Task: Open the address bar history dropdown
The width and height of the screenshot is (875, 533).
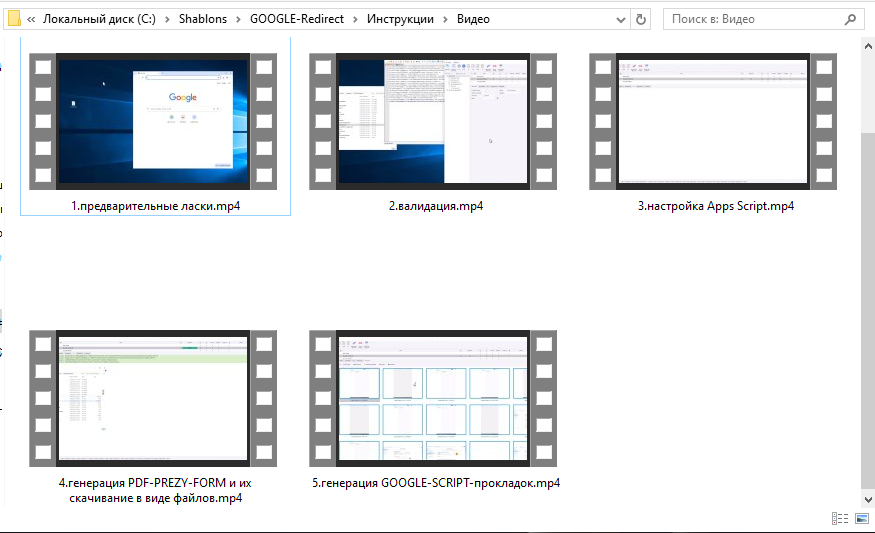Action: 621,20
